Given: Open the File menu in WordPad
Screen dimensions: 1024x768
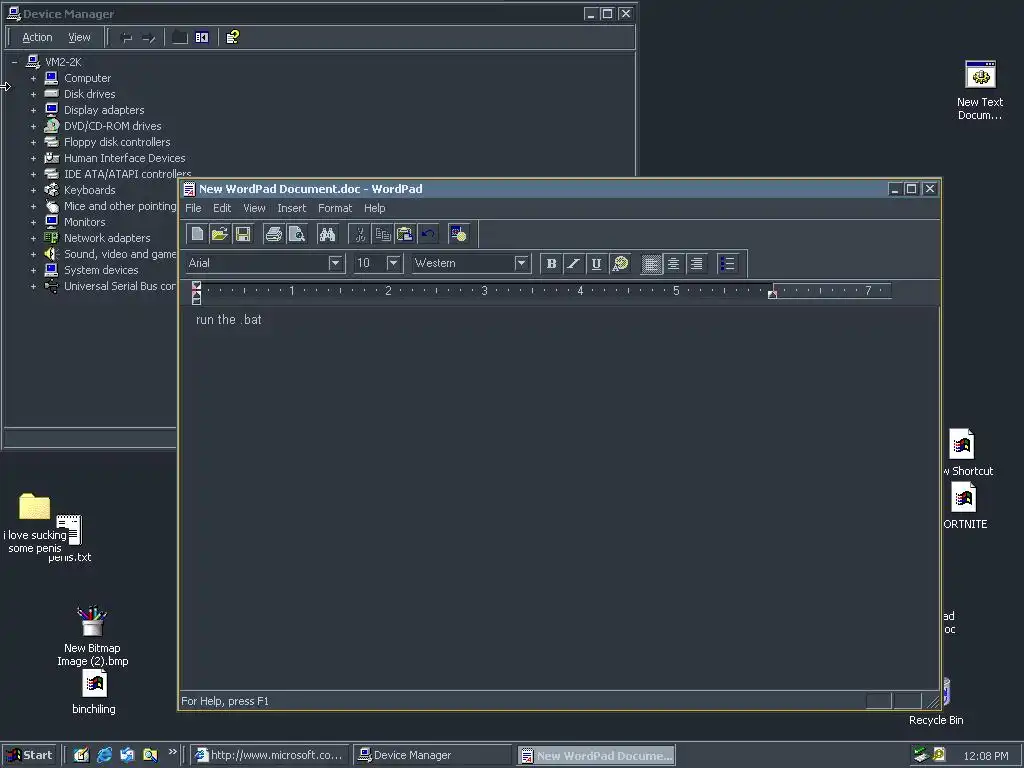Looking at the screenshot, I should coord(193,208).
